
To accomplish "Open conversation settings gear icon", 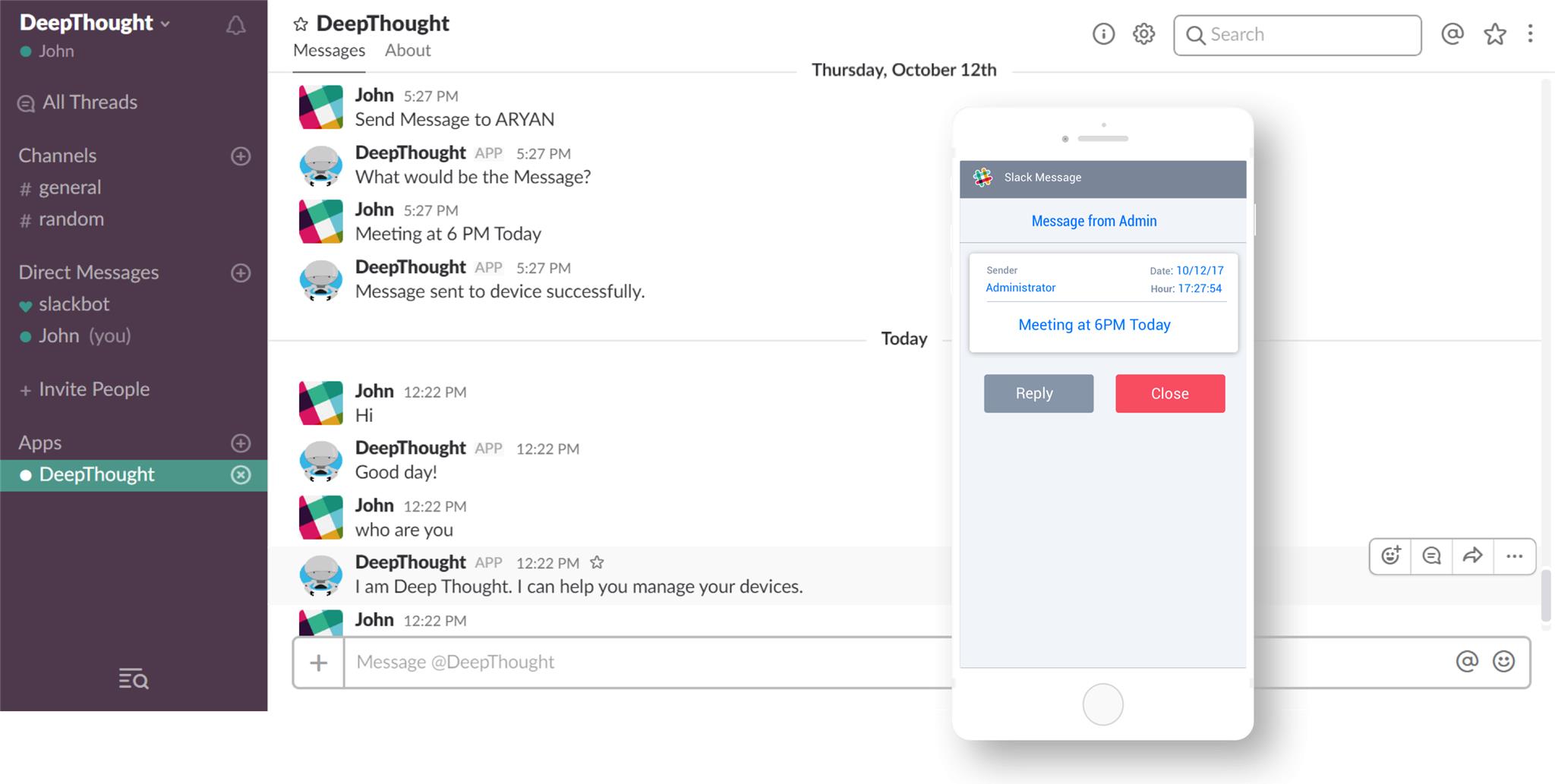I will pos(1143,34).
